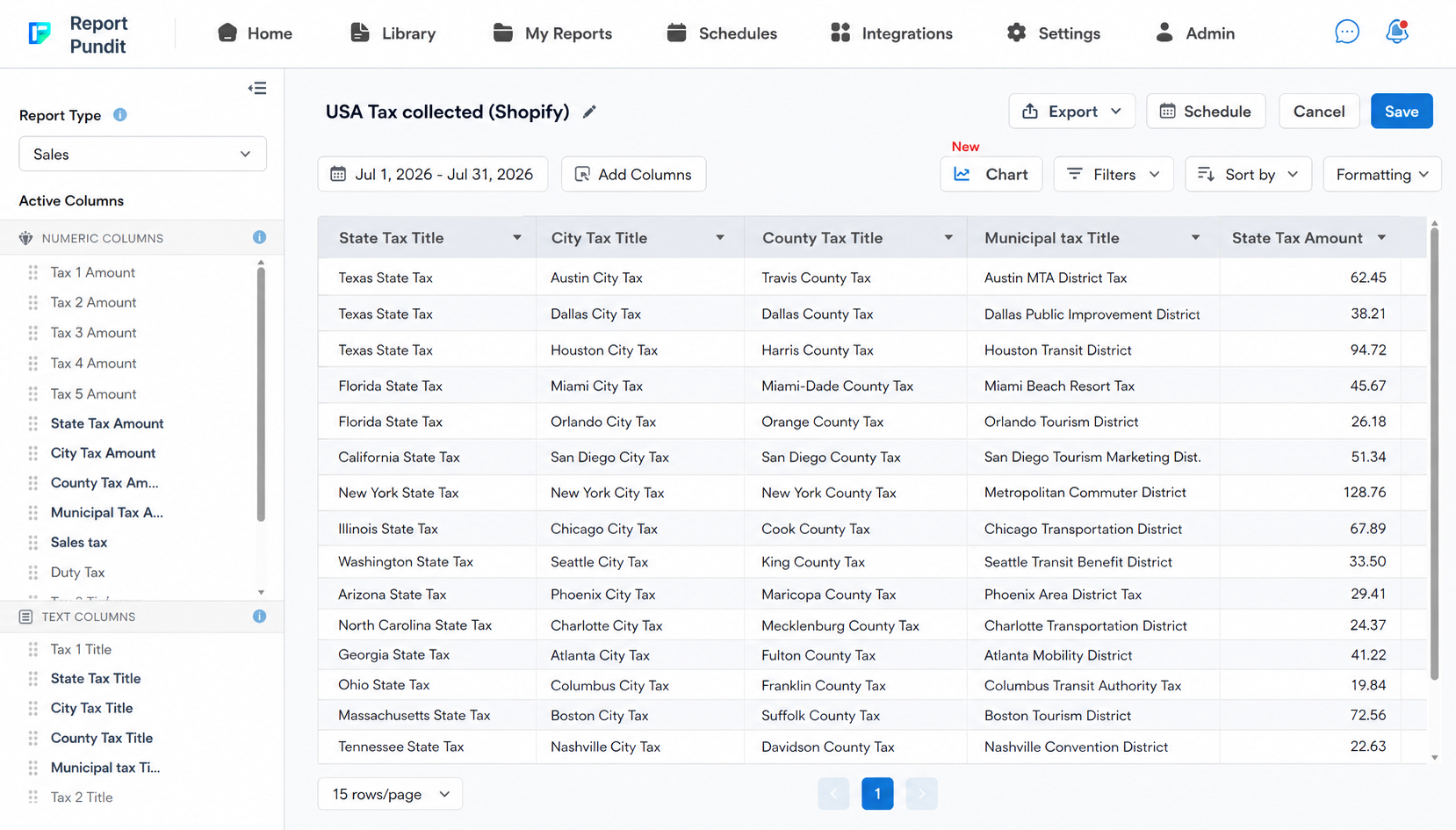Grab the drag handle beside Tax 1 Amount

[x=33, y=272]
